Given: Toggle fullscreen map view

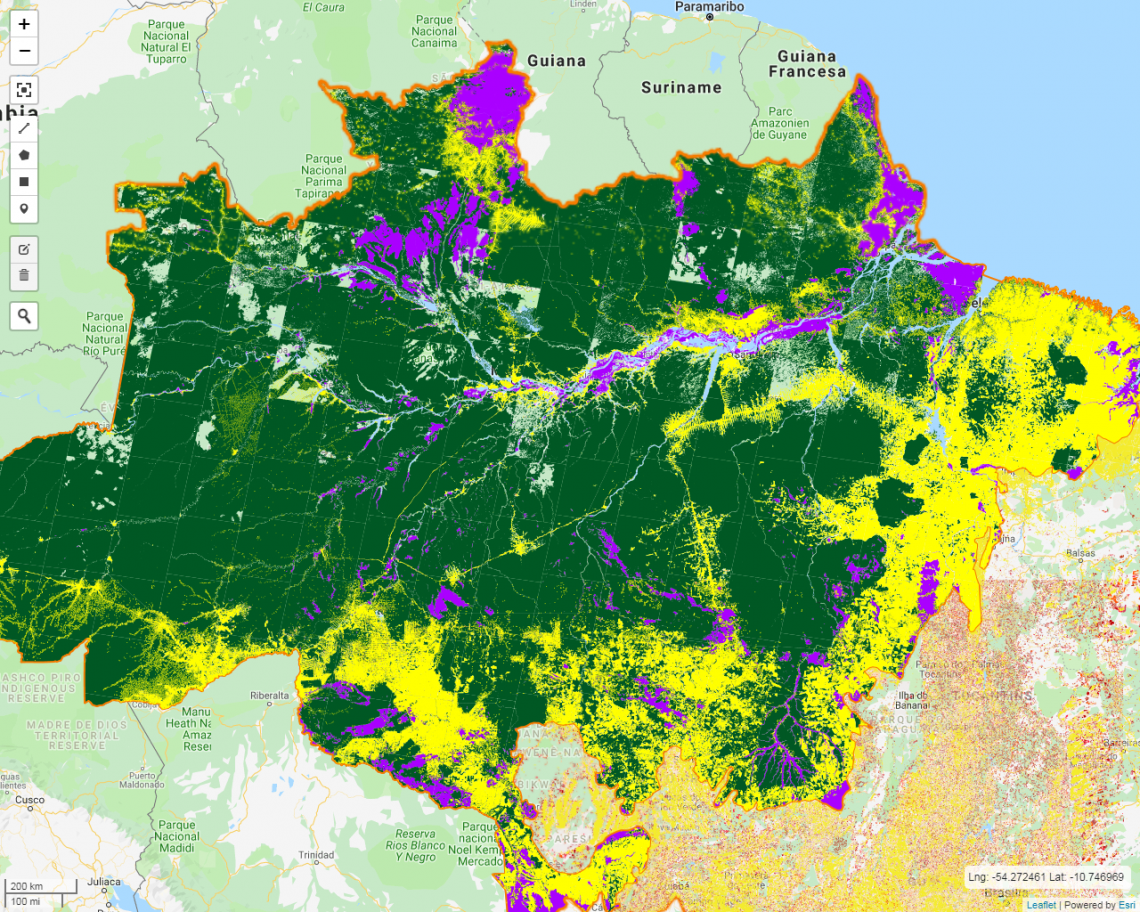Looking at the screenshot, I should click(x=24, y=90).
